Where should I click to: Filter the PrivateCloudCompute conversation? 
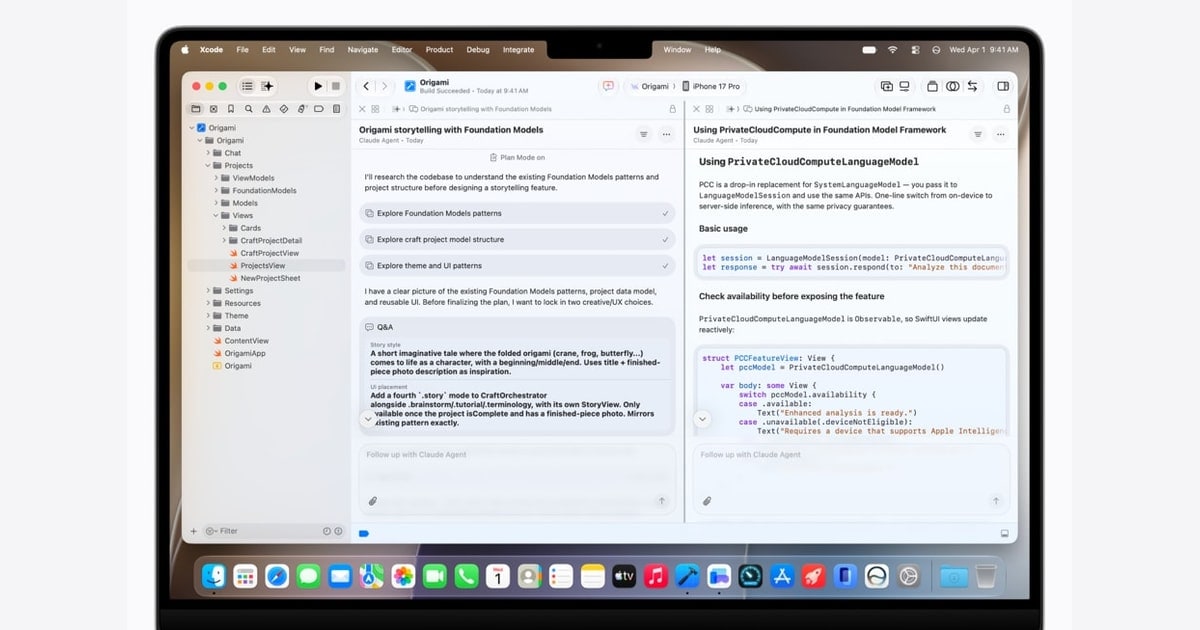pyautogui.click(x=977, y=134)
